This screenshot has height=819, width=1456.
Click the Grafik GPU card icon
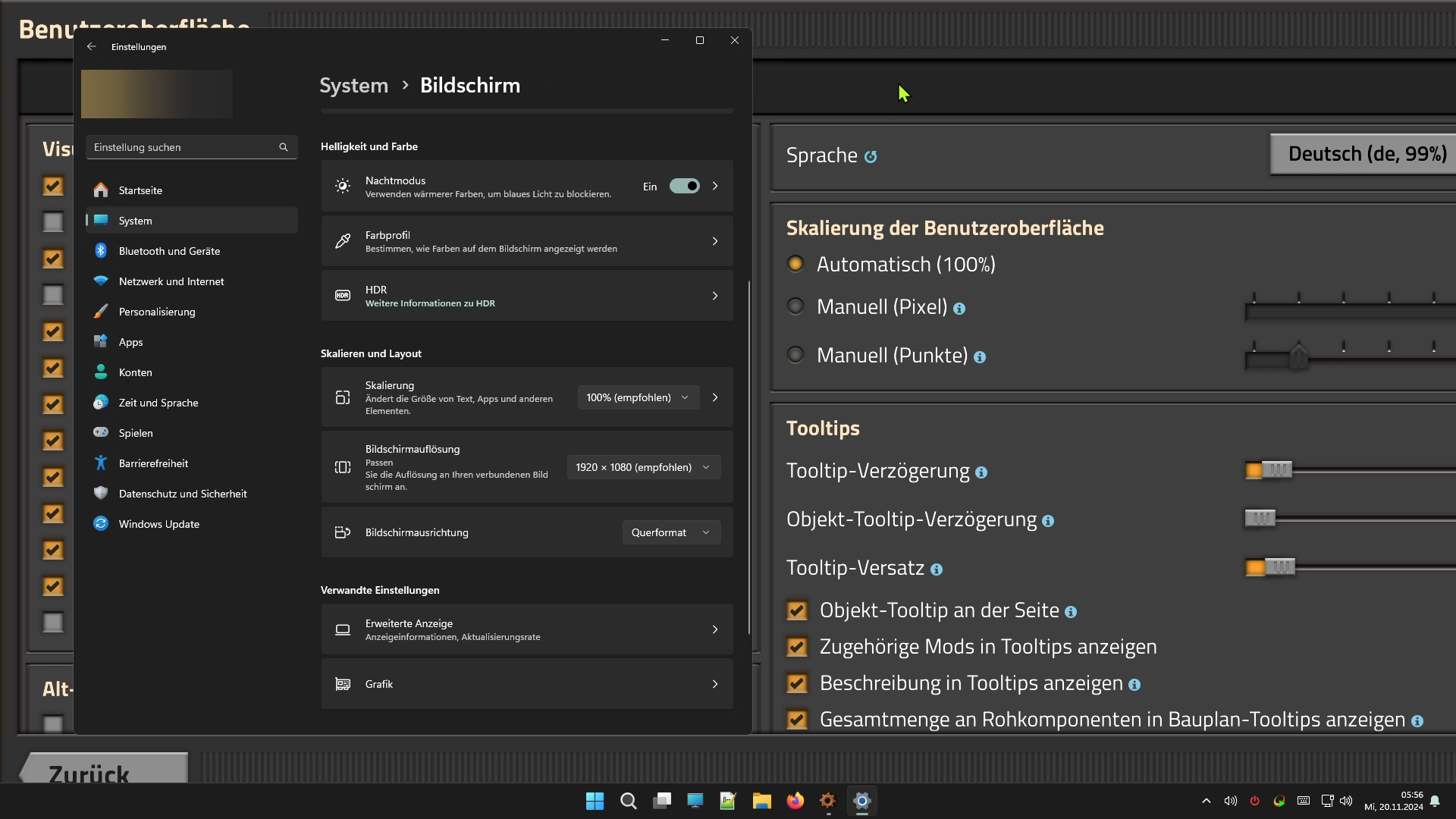pyautogui.click(x=343, y=685)
